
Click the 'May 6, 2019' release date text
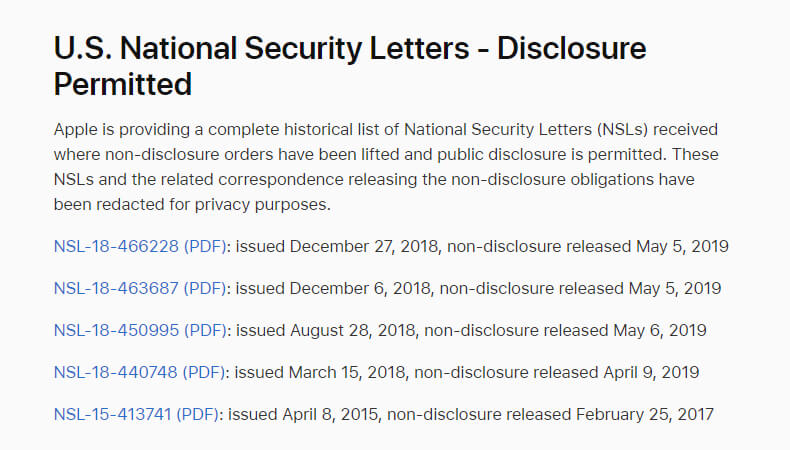click(660, 331)
